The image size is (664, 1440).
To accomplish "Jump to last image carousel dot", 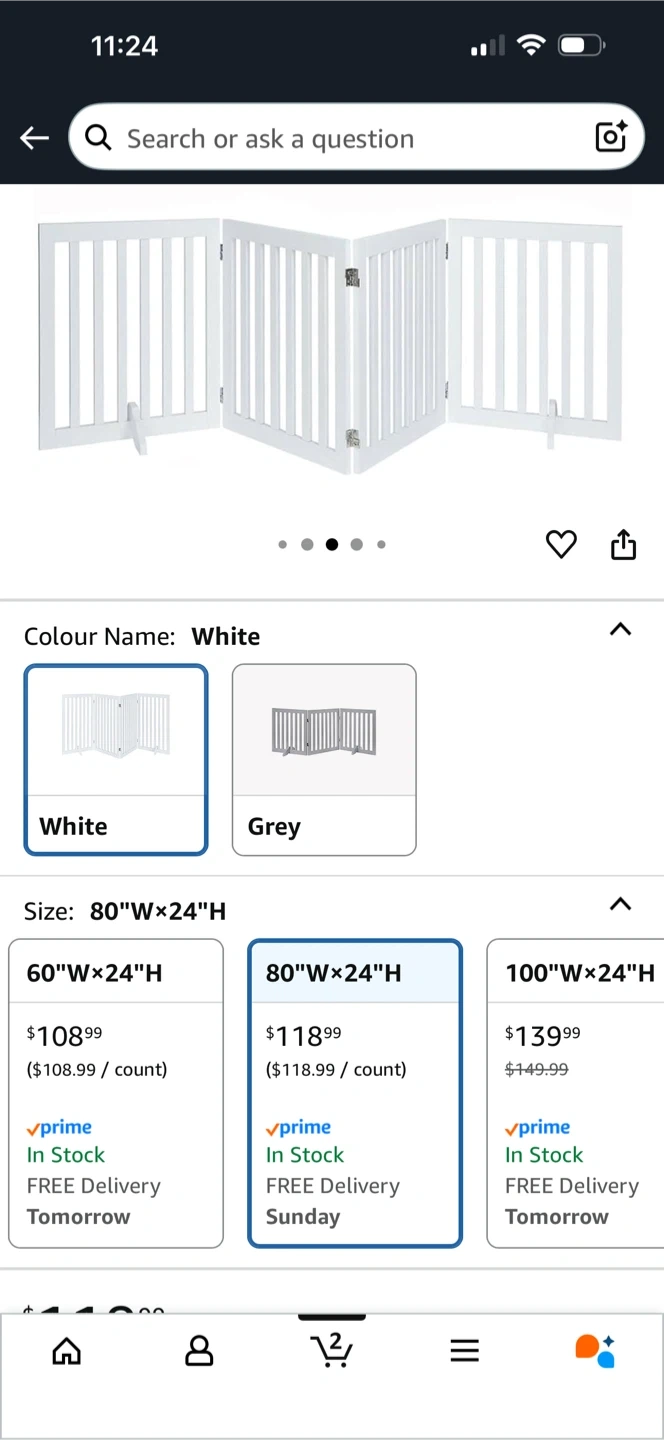I will pyautogui.click(x=381, y=545).
